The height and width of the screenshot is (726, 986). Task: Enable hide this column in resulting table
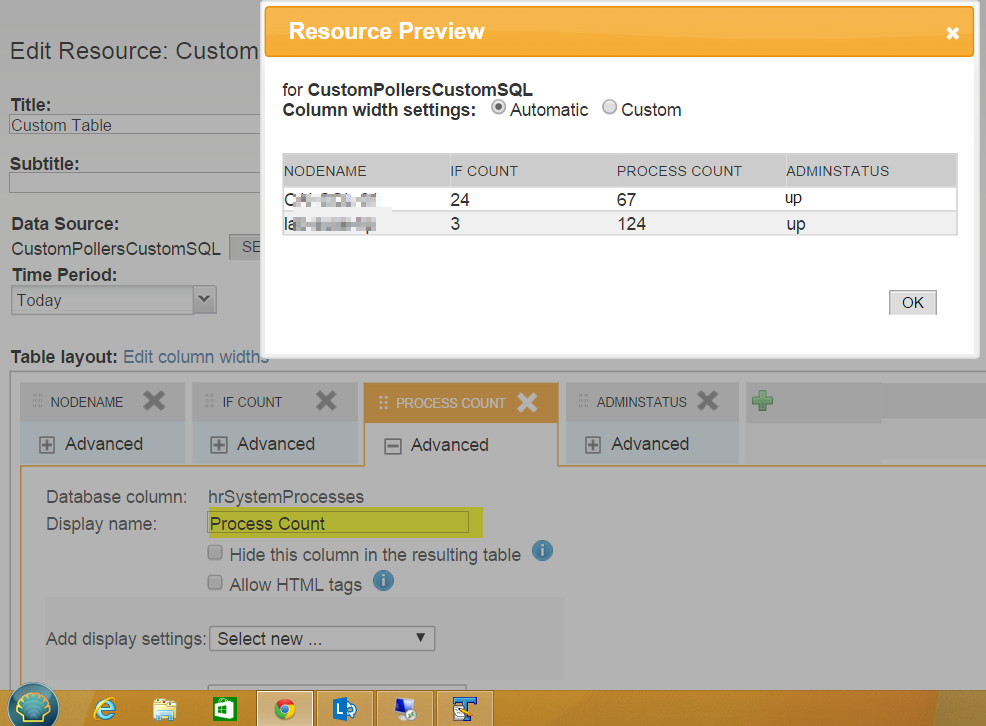[x=215, y=552]
